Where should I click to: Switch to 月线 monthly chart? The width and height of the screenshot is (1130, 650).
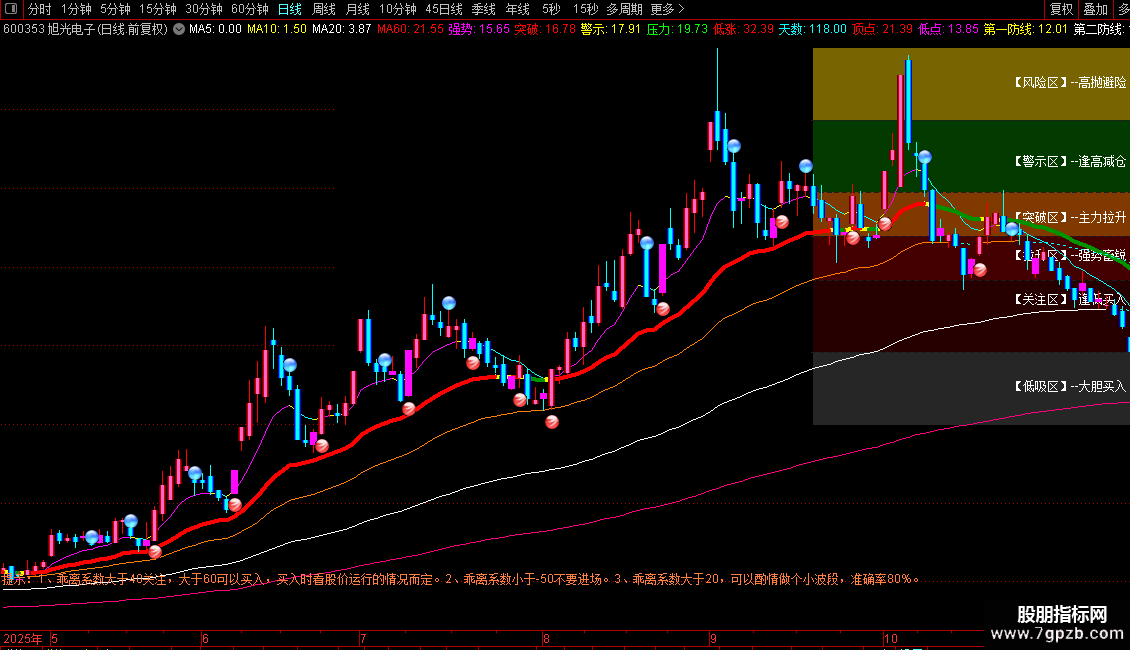357,9
